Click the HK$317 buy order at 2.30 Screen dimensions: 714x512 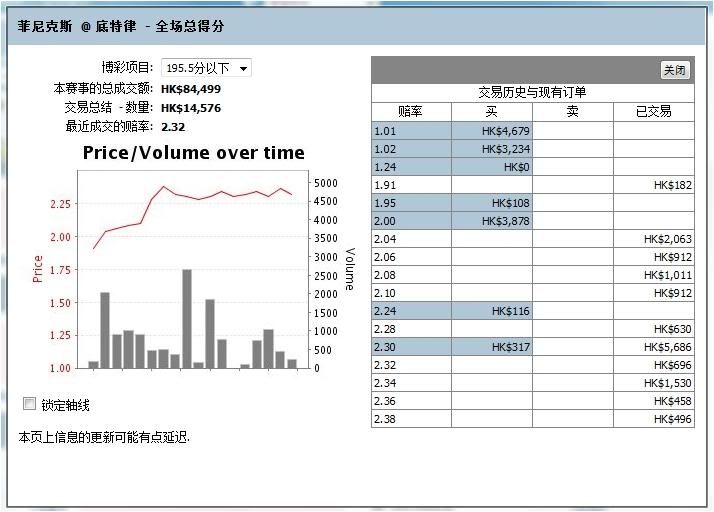491,347
